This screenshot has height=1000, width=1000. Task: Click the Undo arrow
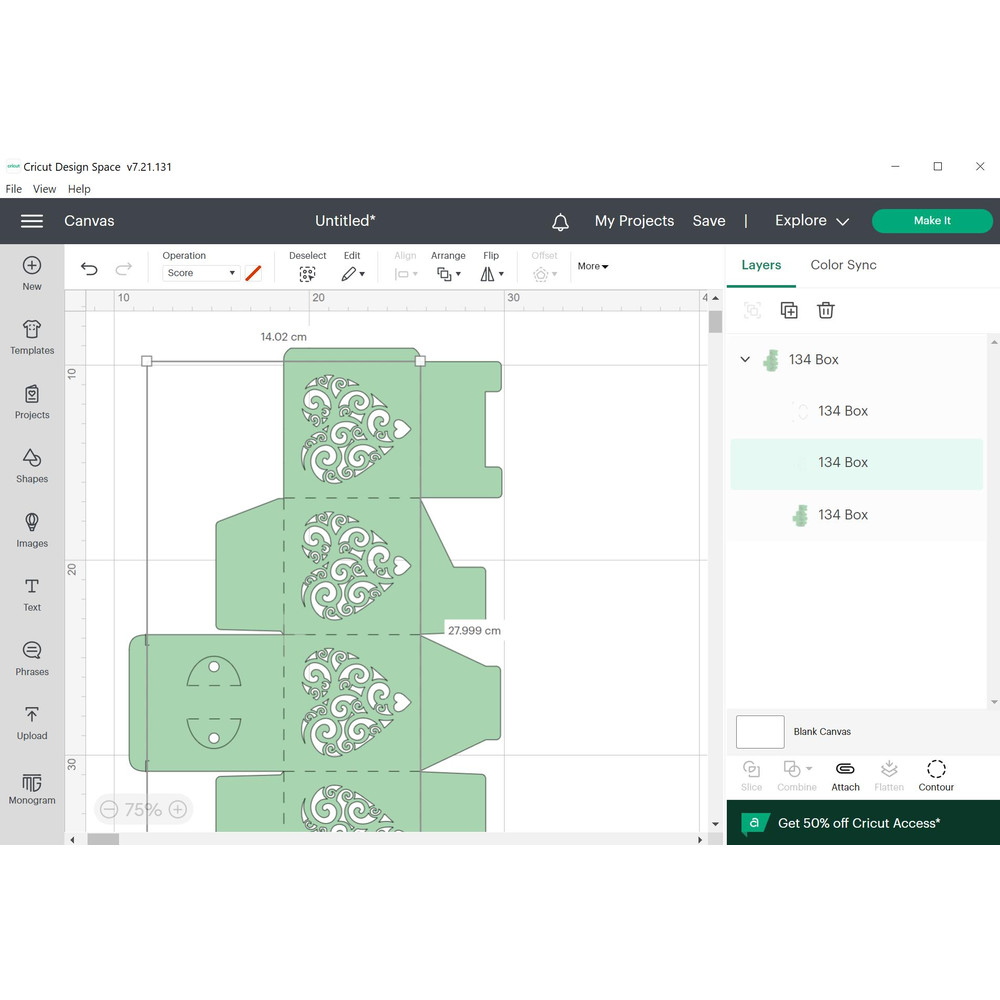[89, 268]
